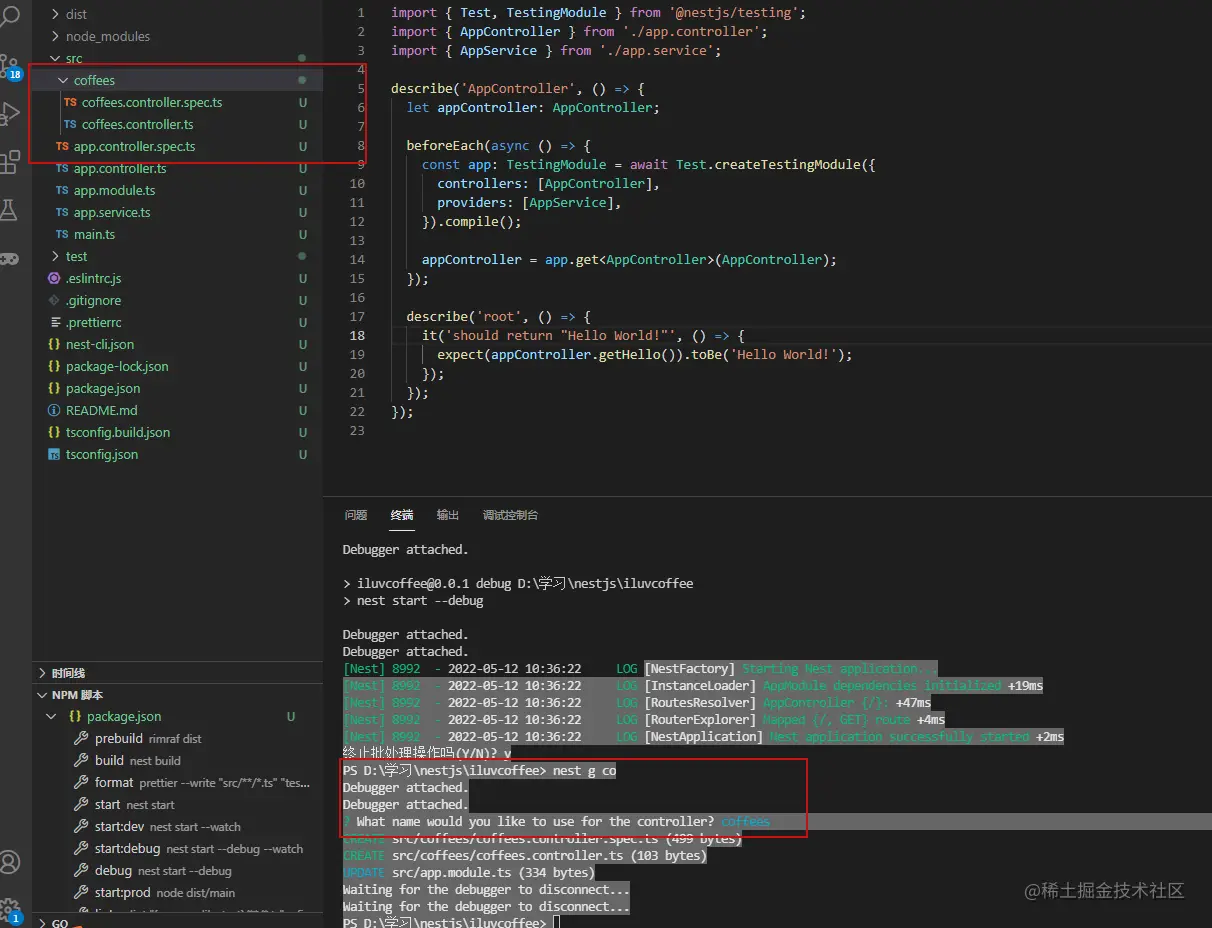Open the Extensions view

9,161
